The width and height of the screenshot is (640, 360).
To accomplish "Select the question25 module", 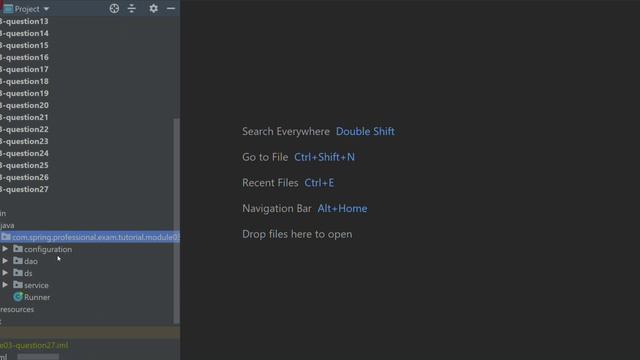I will [24, 165].
